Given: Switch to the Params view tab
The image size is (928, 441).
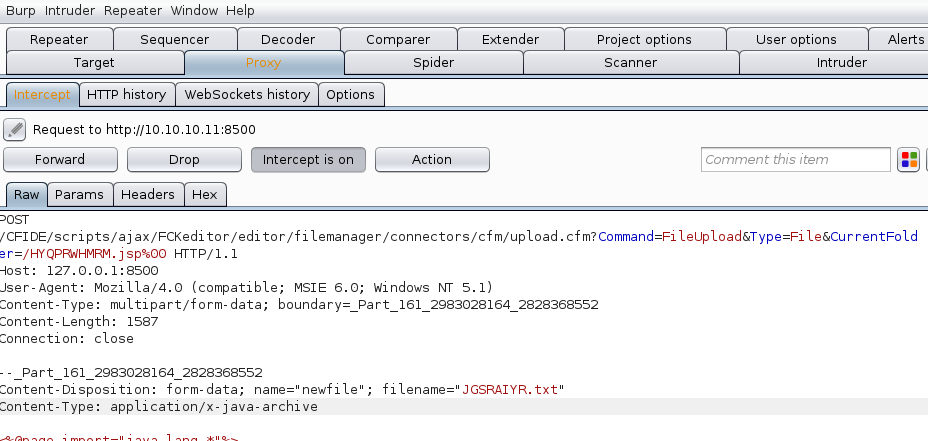Looking at the screenshot, I should [79, 195].
